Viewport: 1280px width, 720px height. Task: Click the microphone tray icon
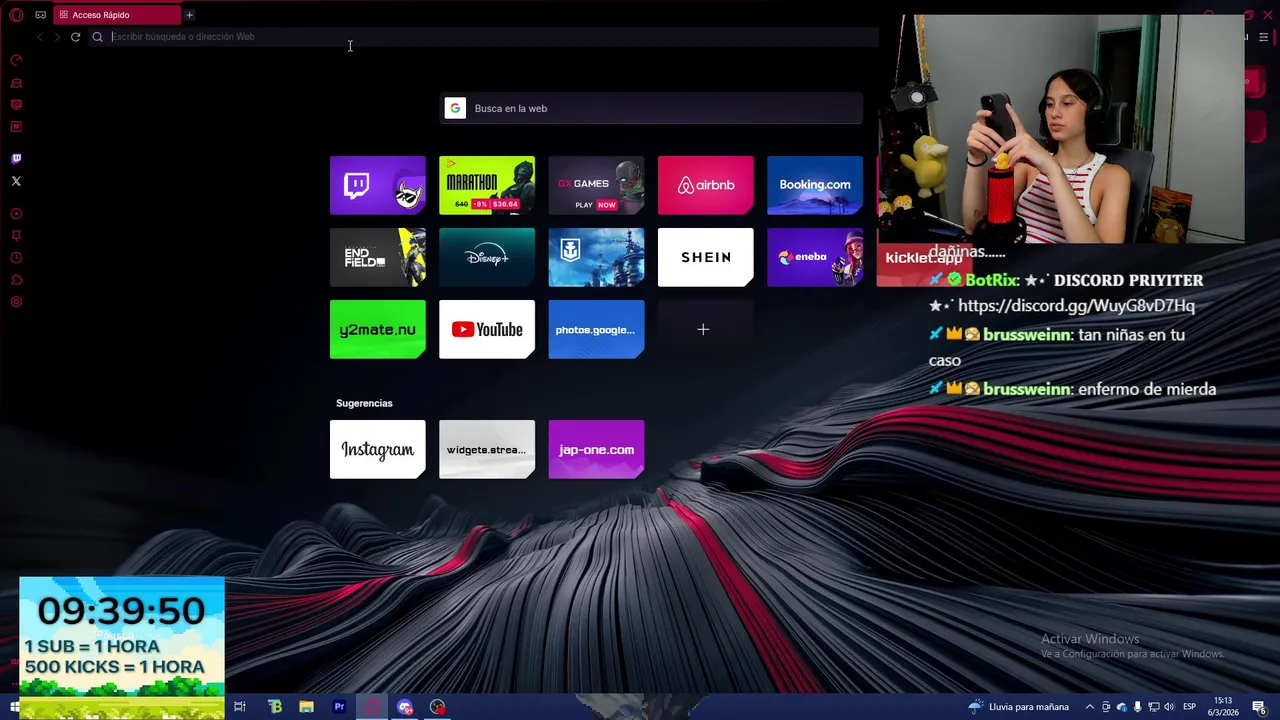pyautogui.click(x=1137, y=707)
